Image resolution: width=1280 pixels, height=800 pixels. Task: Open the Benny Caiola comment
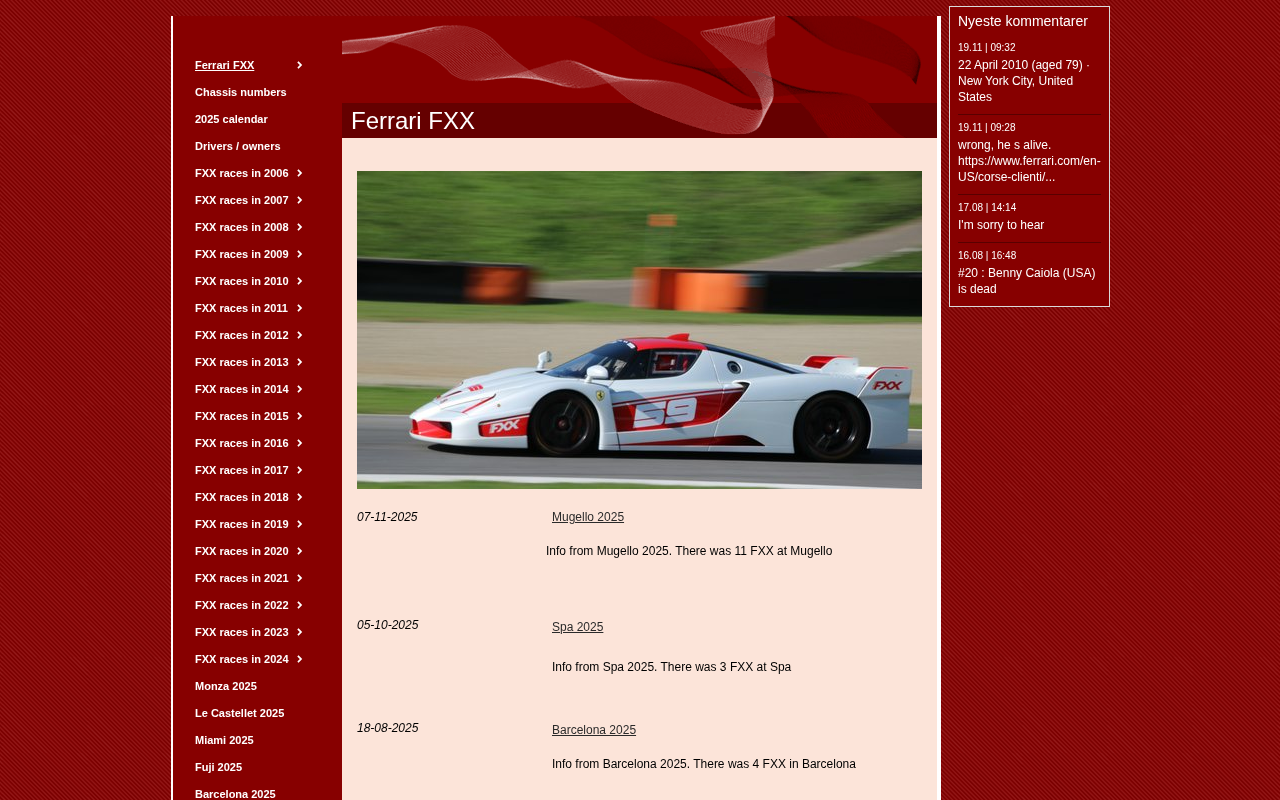click(1027, 281)
